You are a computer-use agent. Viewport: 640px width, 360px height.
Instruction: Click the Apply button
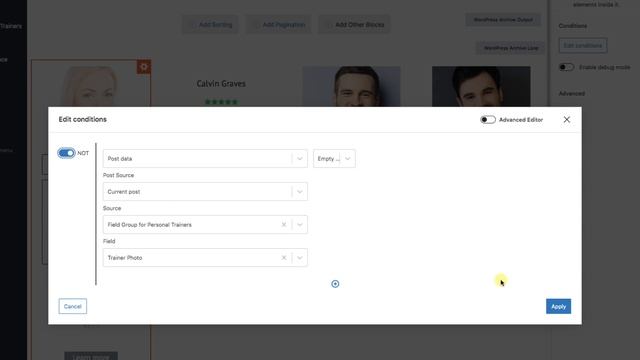(x=558, y=306)
